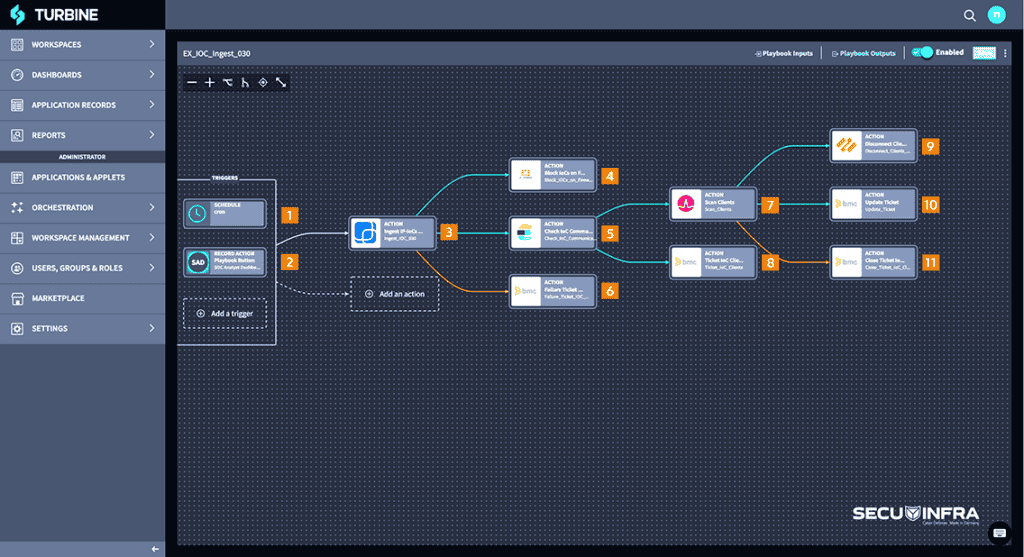Click Add a trigger
Image resolution: width=1024 pixels, height=557 pixels.
click(x=225, y=313)
